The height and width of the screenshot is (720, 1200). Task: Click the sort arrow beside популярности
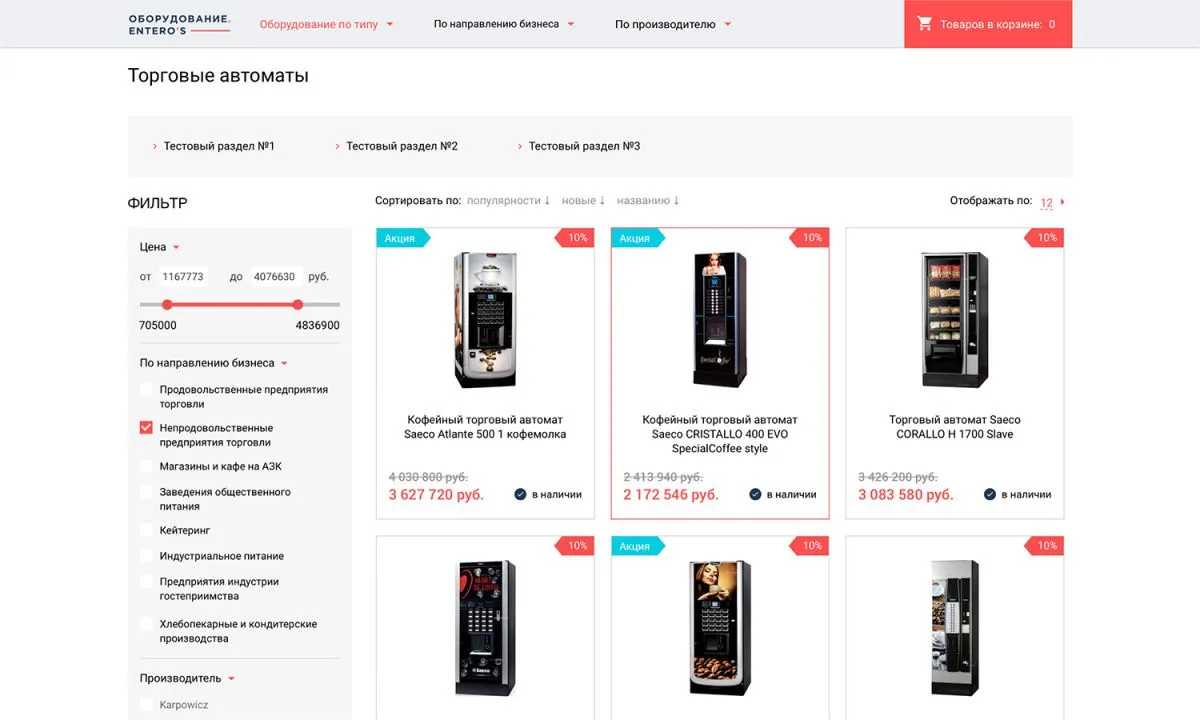pos(547,201)
